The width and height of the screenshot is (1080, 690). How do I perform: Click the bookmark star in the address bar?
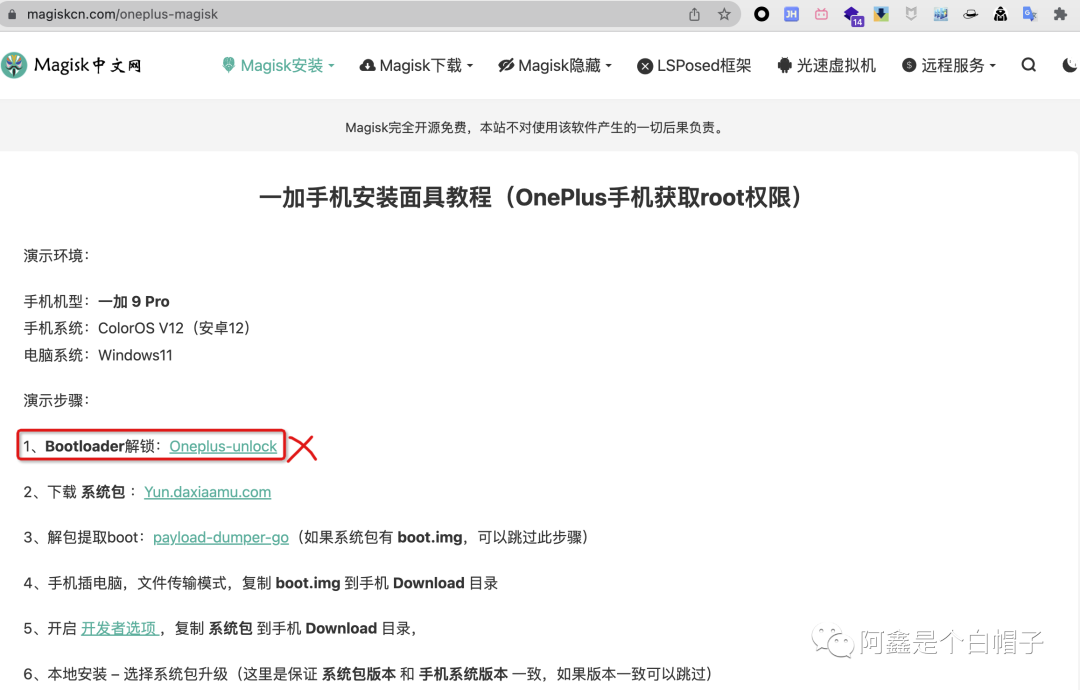722,14
